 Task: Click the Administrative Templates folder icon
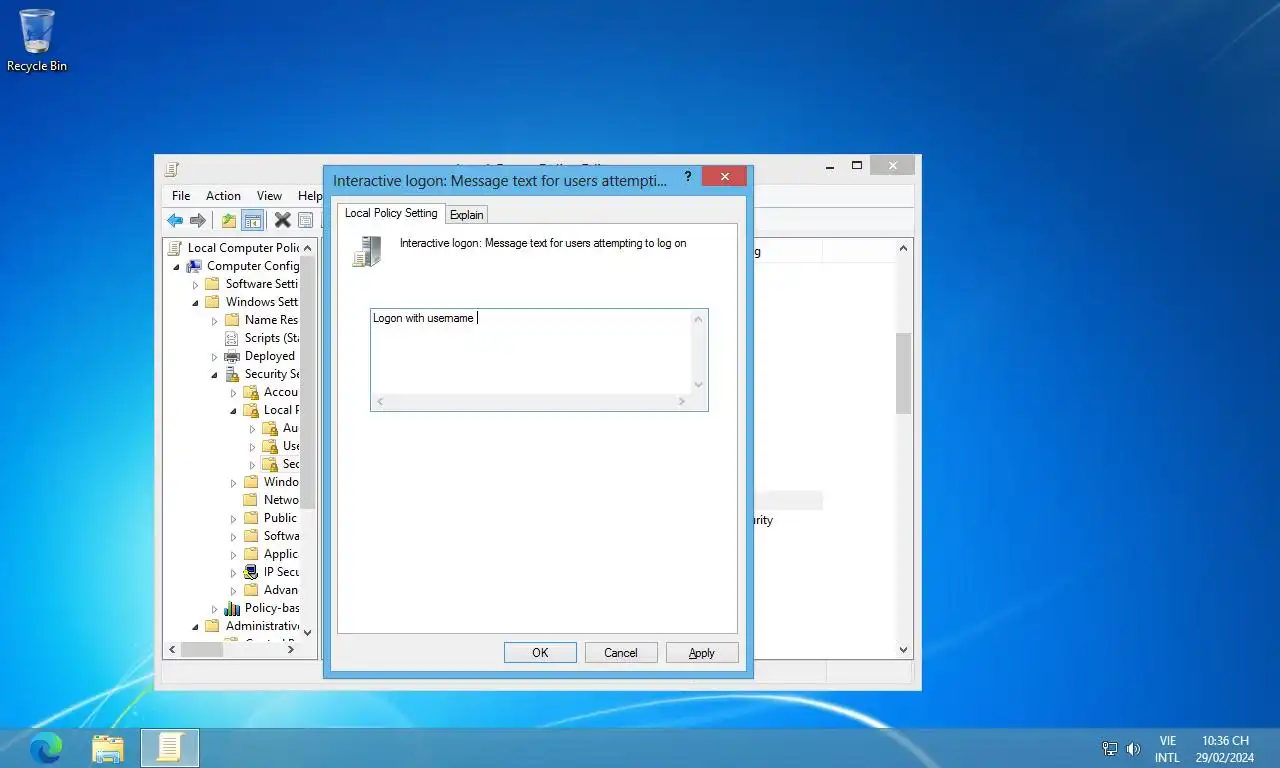pyautogui.click(x=213, y=626)
